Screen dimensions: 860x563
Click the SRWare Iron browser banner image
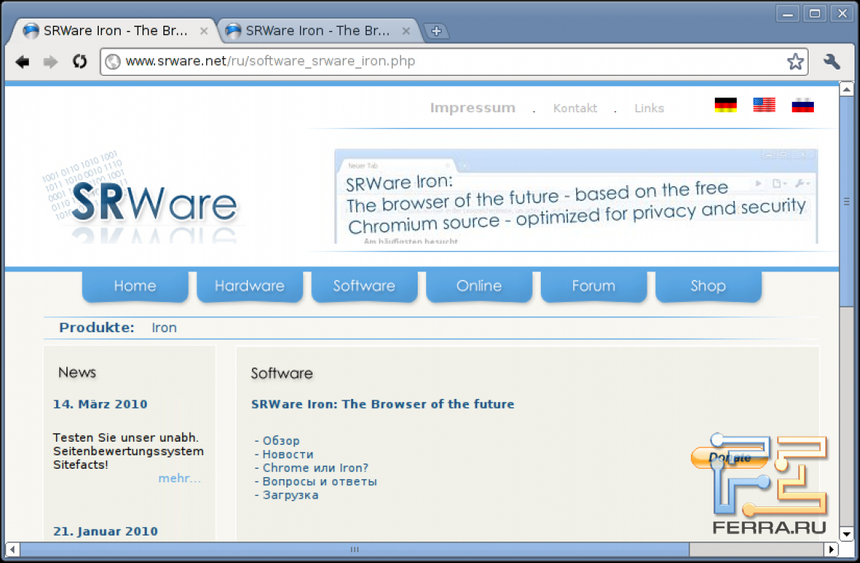[576, 196]
